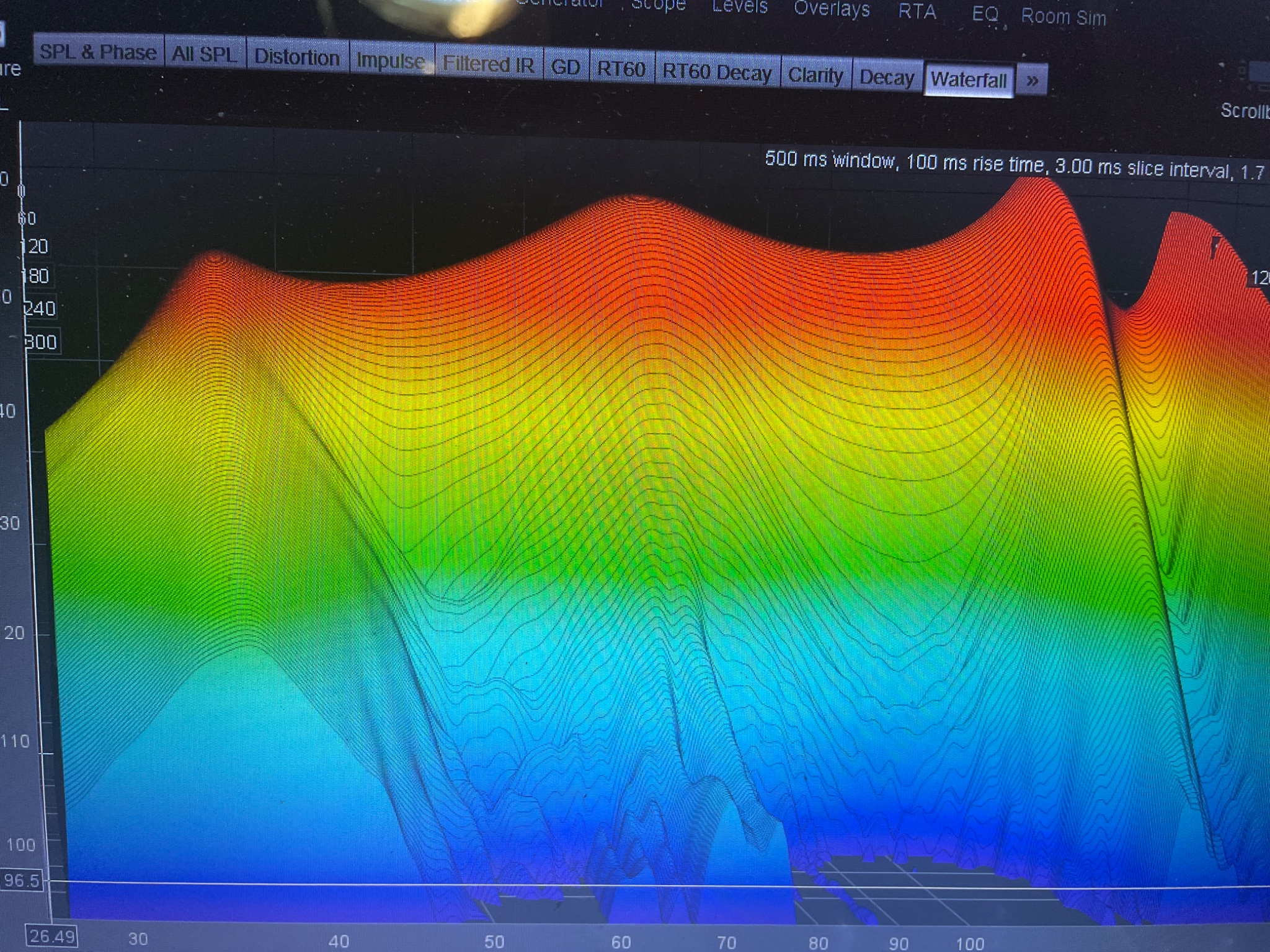Show the Clarity tab

pyautogui.click(x=815, y=76)
